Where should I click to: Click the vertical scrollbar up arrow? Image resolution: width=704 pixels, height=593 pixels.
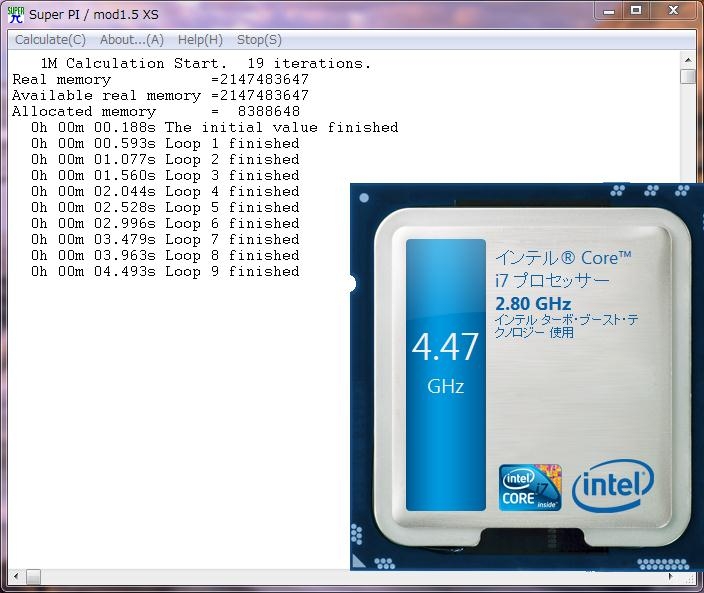click(688, 60)
